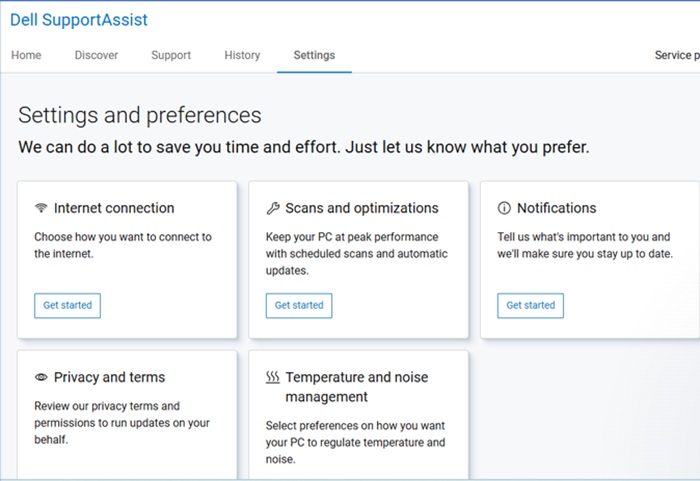Select the Settings tab

coord(314,55)
